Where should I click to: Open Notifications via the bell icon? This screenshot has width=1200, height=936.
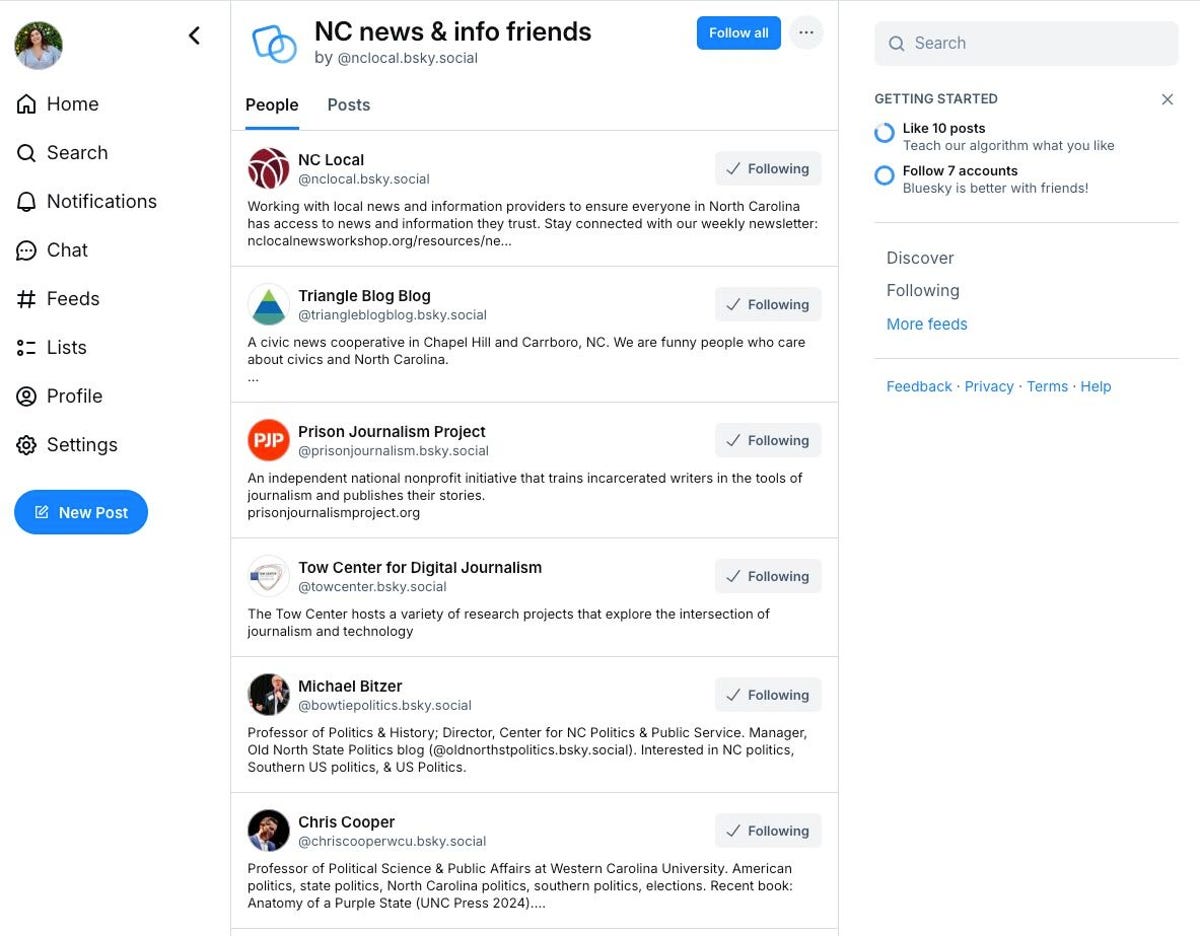tap(27, 202)
